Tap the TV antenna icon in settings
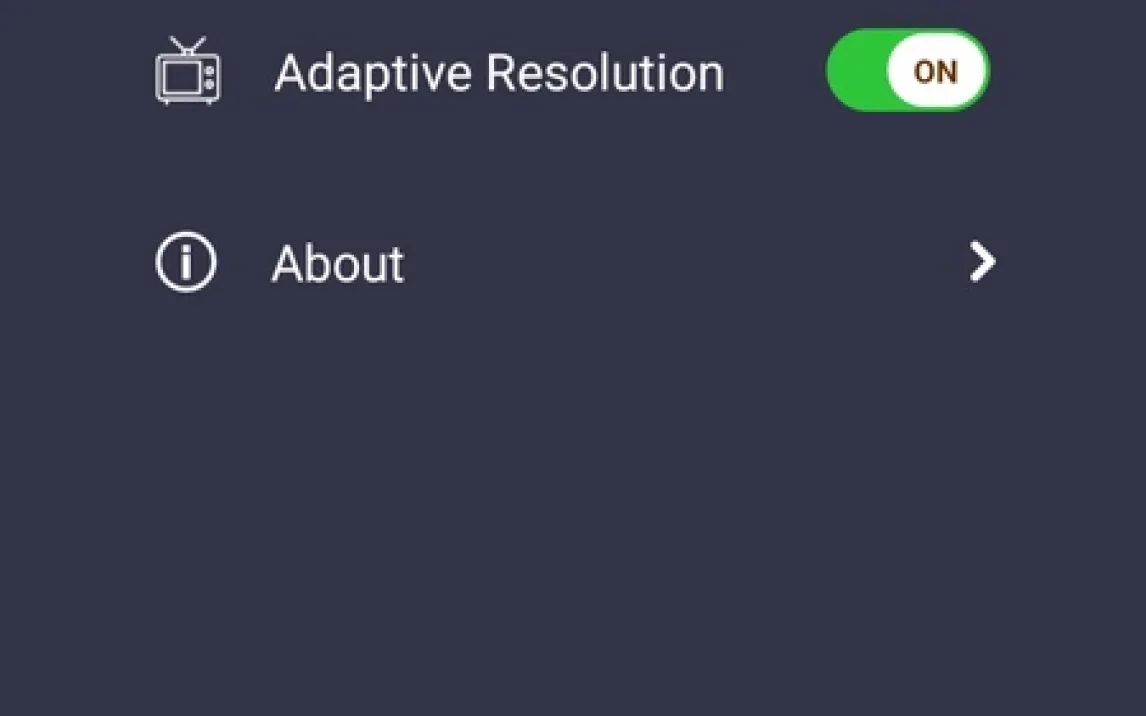Viewport: 1146px width, 716px height. [x=188, y=72]
